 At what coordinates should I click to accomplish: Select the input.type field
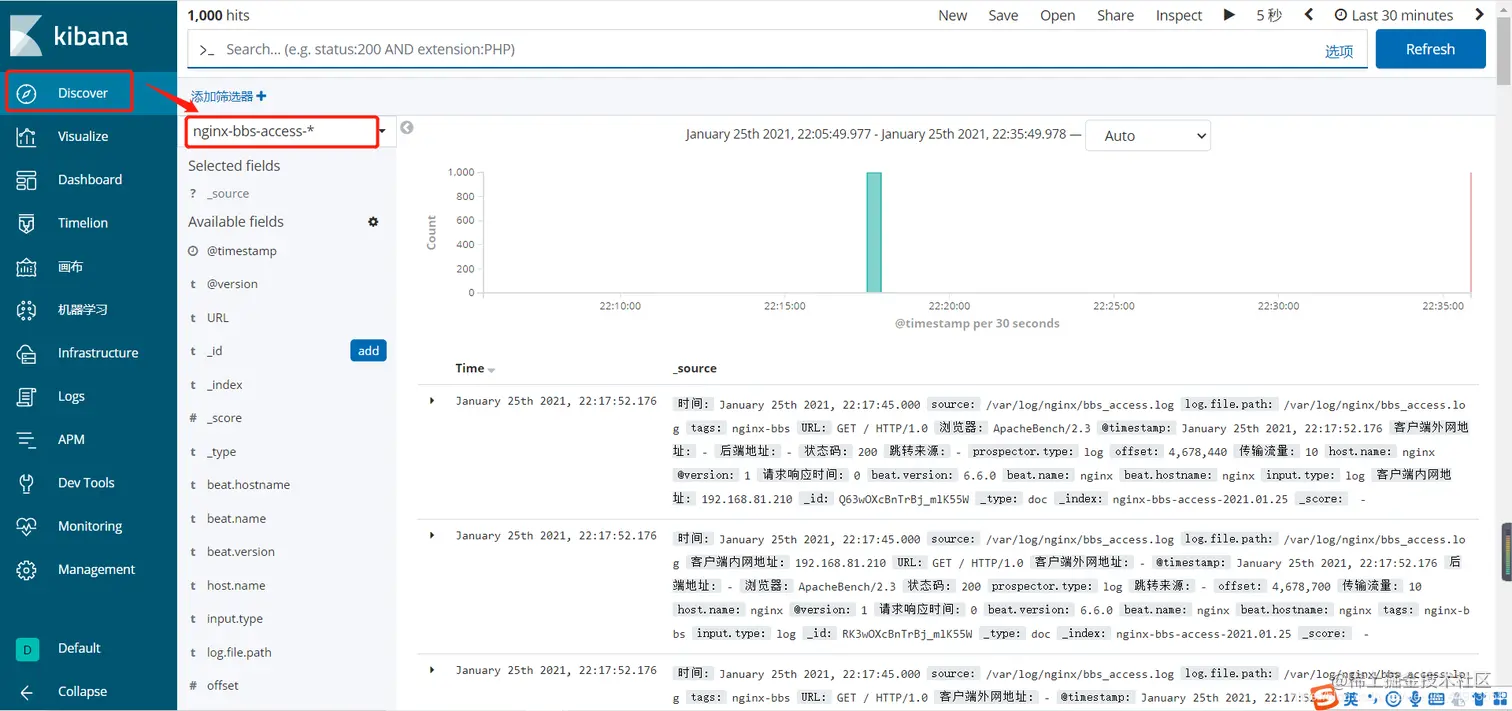pos(235,619)
